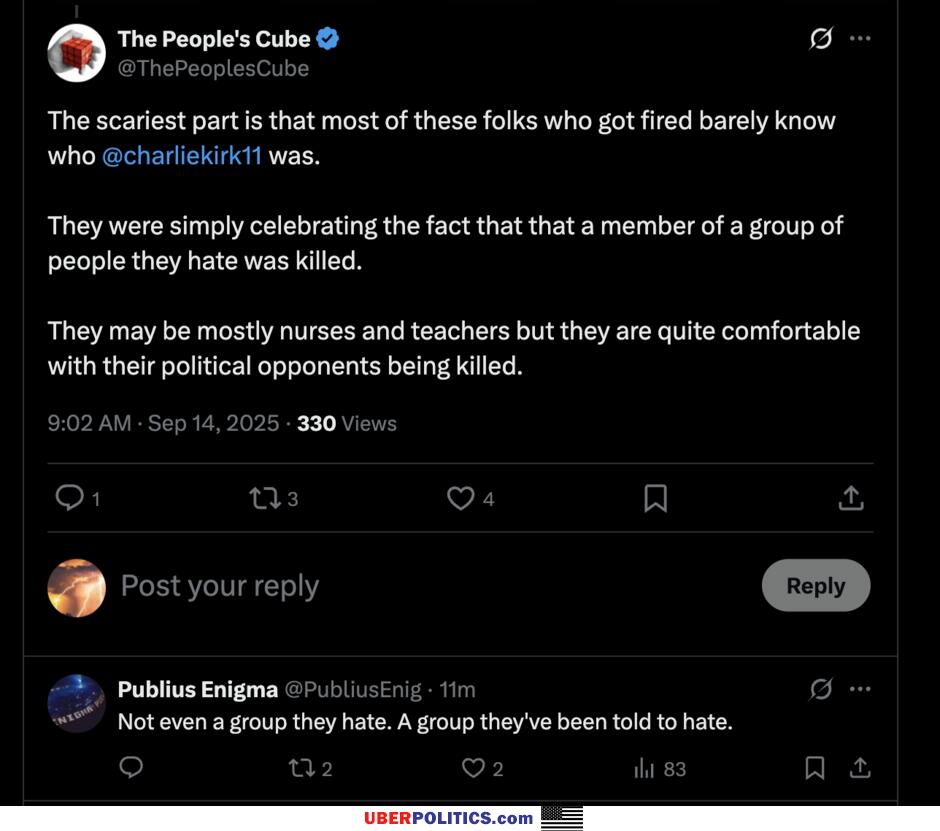
Task: Click the reply bubble icon on main post
Action: tap(69, 498)
